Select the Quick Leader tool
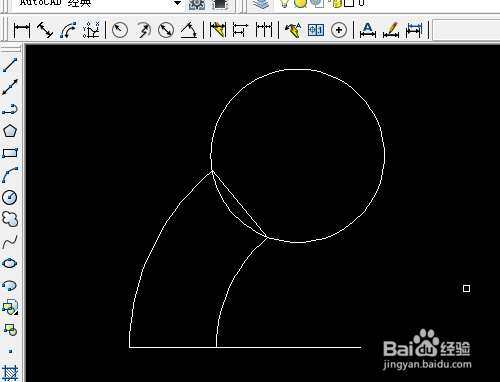500x382 pixels. [x=293, y=30]
